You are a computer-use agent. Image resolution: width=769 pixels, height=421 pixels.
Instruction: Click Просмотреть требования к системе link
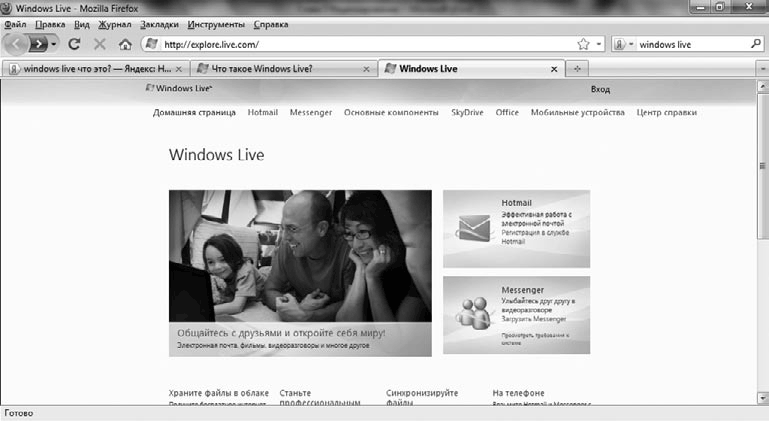point(535,339)
